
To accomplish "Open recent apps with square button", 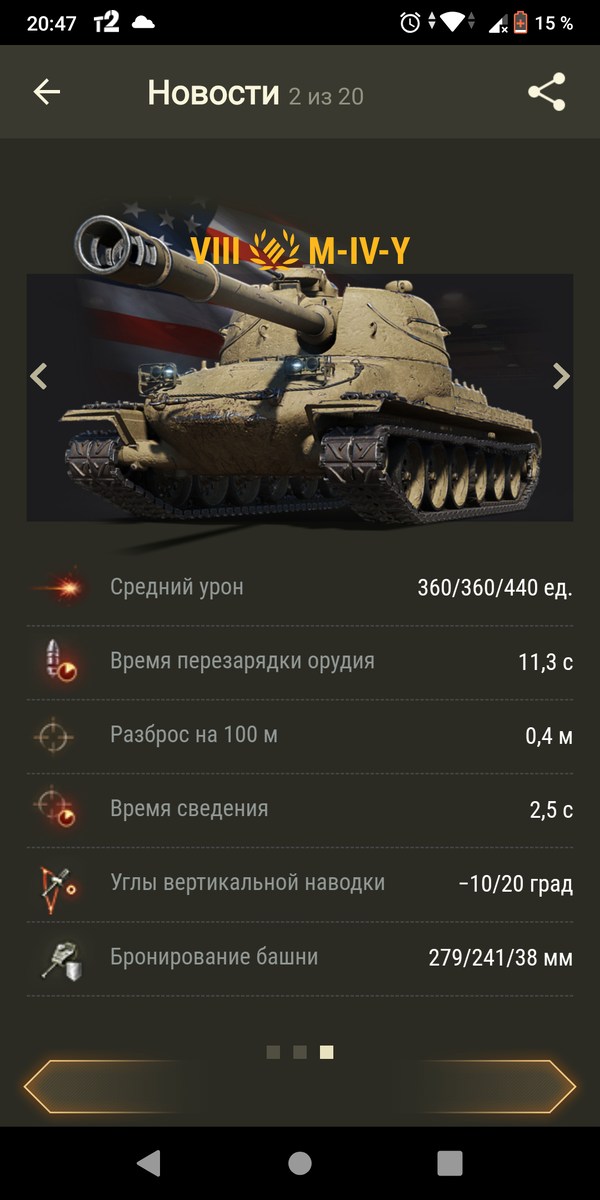I will tap(450, 1162).
